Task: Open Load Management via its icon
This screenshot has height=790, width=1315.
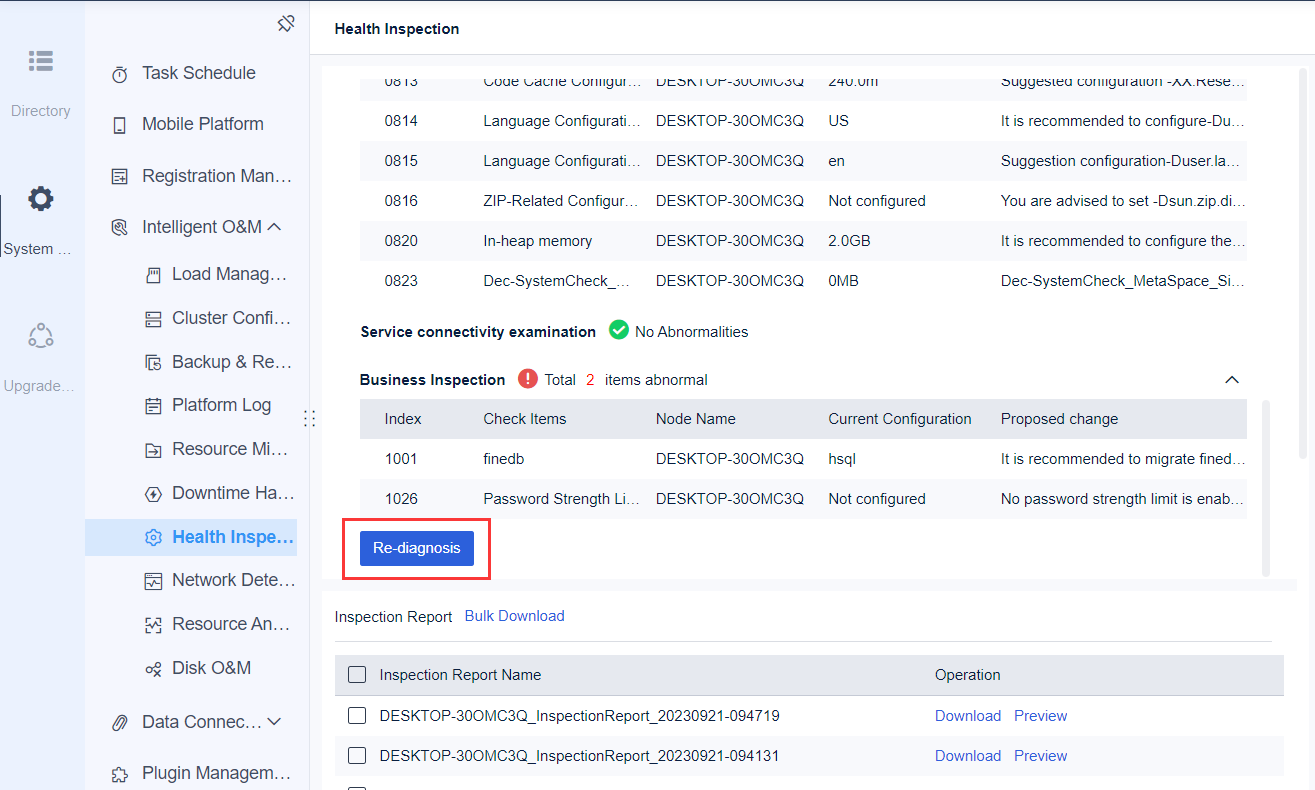Action: coord(153,275)
